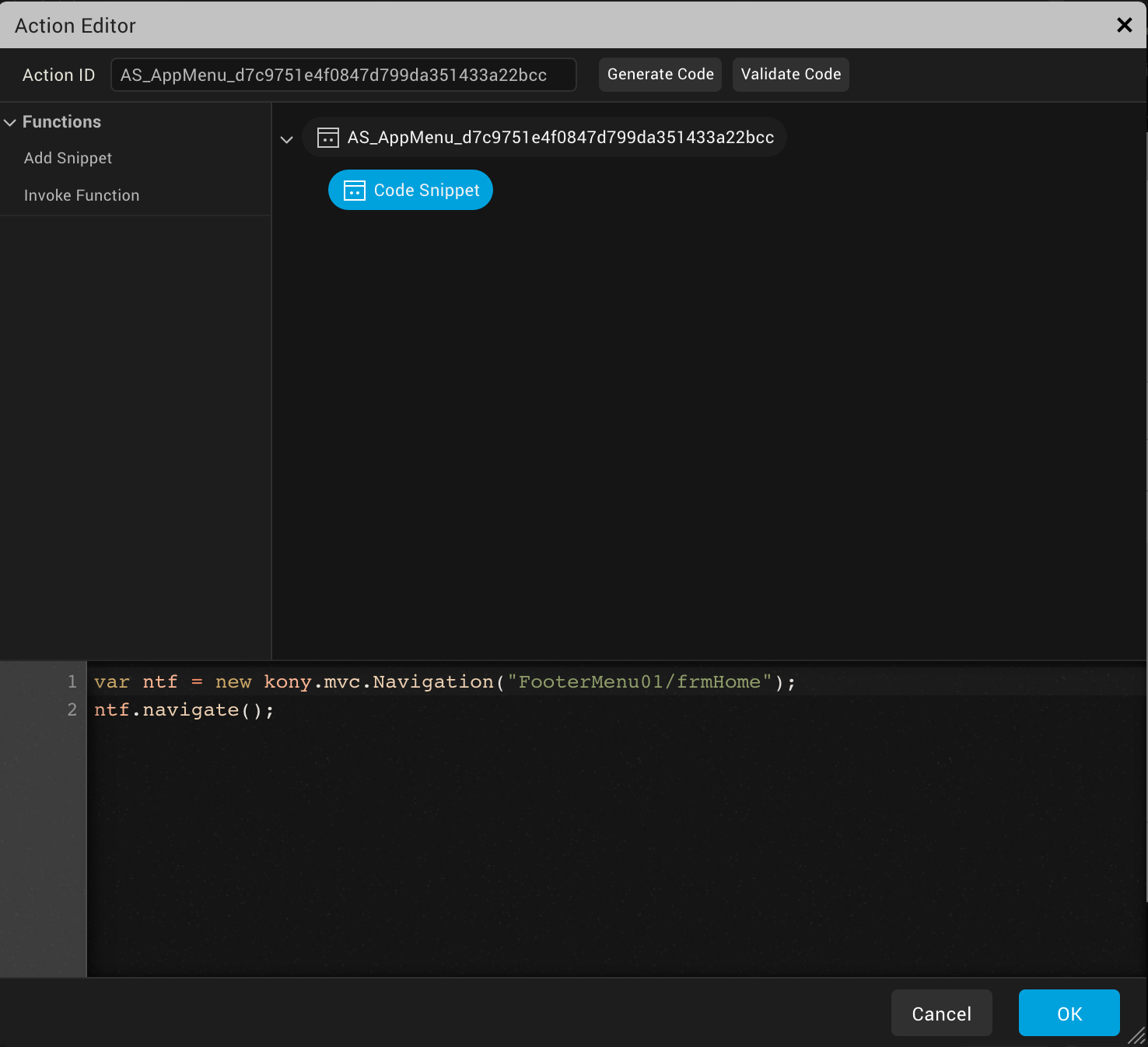The image size is (1148, 1047).
Task: Click the "FooterMenu01/frmHome" string in code
Action: point(640,682)
